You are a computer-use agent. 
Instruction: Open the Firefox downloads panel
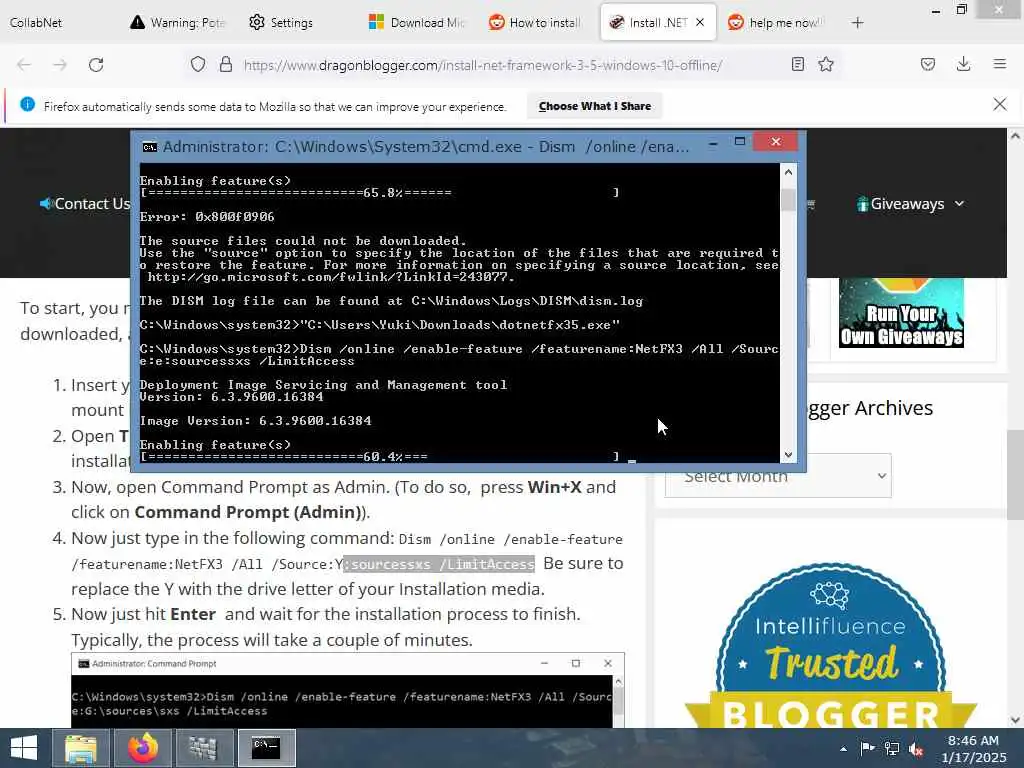coord(963,64)
